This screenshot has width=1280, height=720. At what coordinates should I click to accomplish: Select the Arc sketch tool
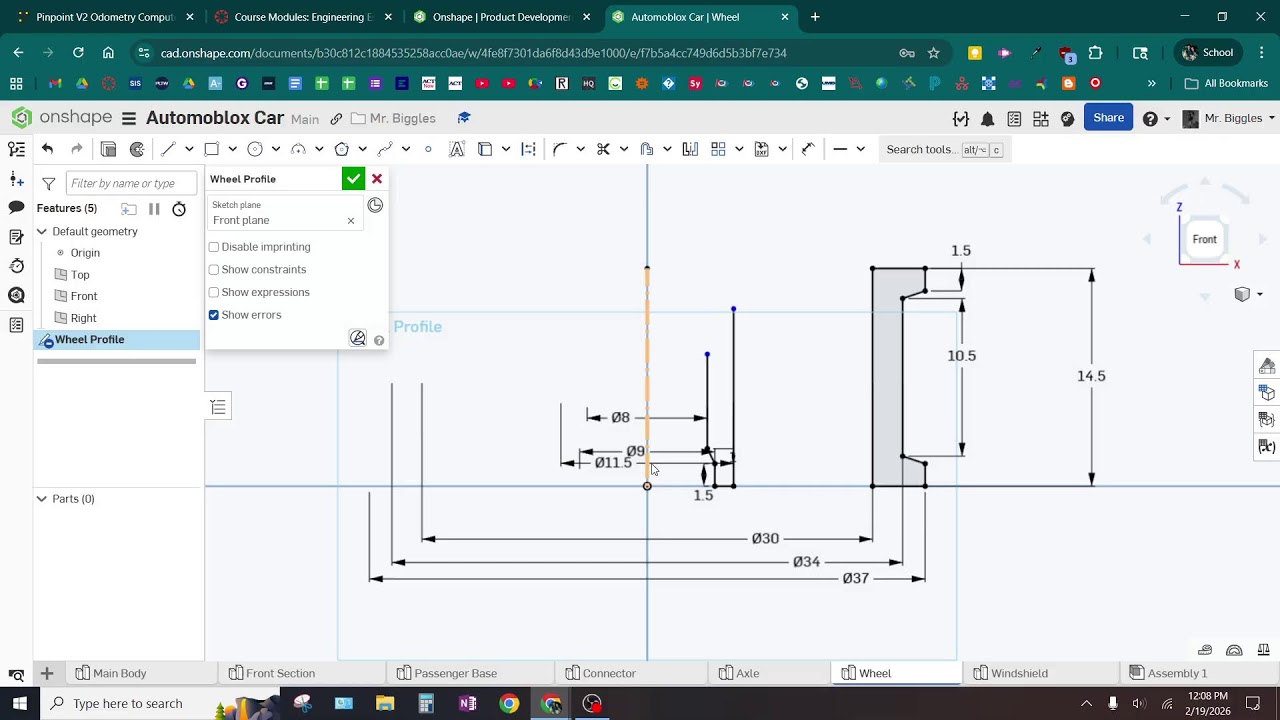[x=298, y=149]
